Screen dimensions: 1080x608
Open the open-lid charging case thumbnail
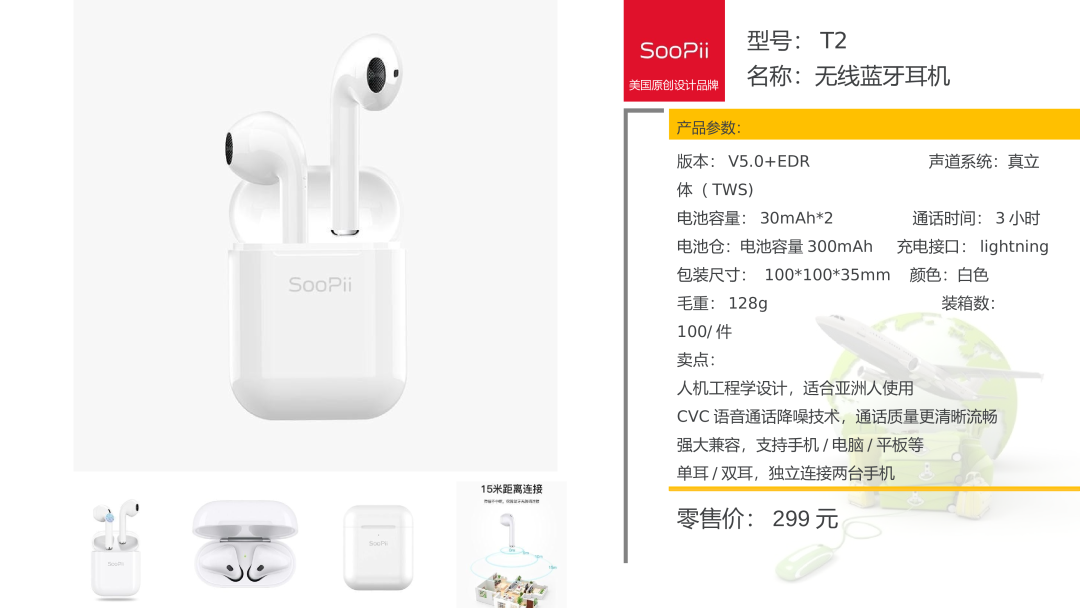[245, 544]
